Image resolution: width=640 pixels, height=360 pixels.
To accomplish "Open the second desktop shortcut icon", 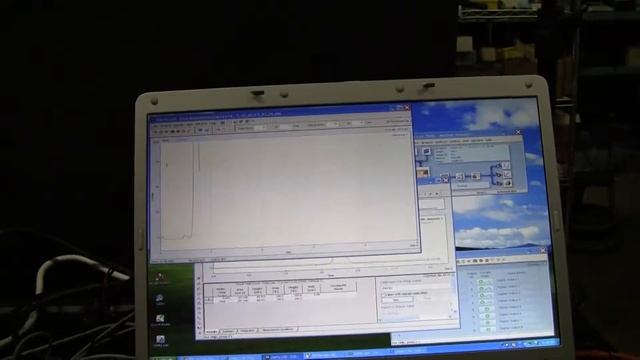I will coord(159,299).
